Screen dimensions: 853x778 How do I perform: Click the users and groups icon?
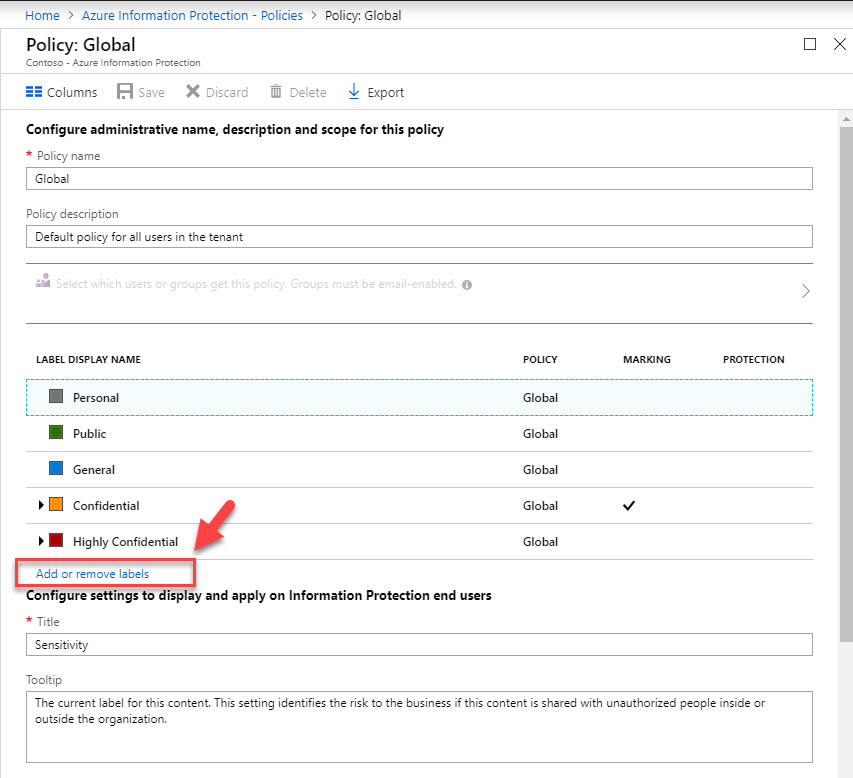tap(43, 281)
